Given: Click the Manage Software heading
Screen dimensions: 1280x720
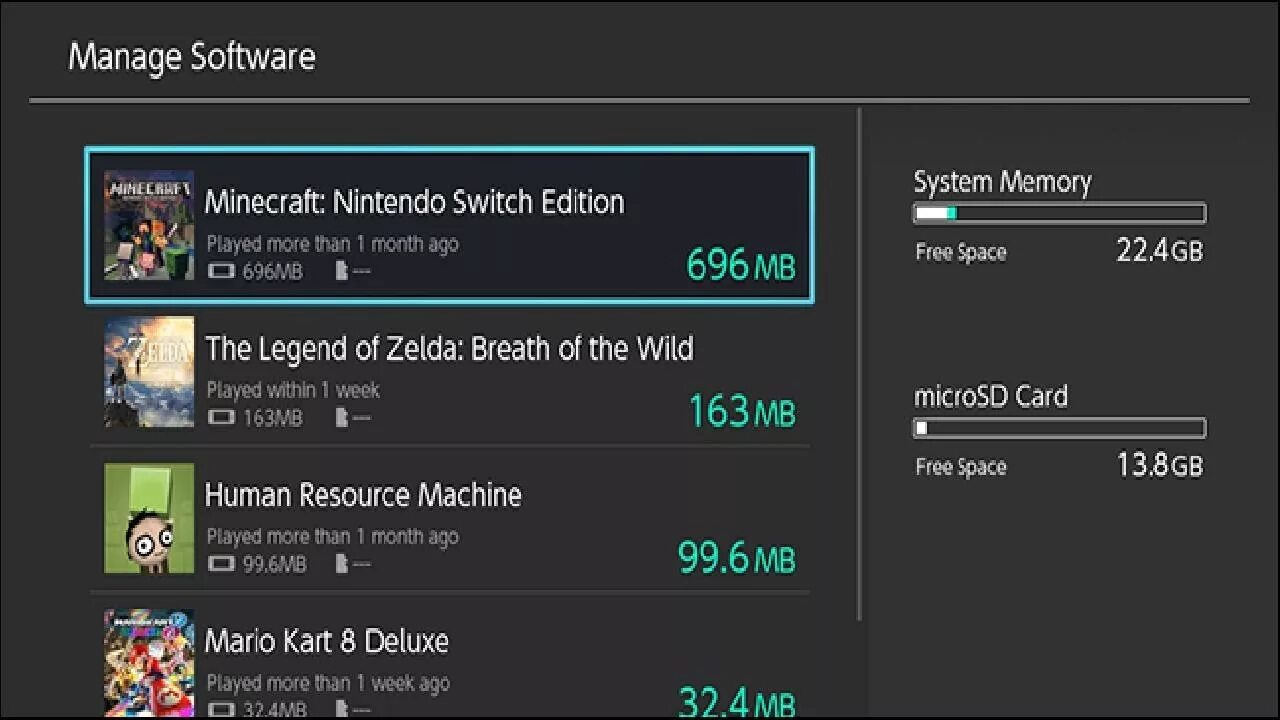Looking at the screenshot, I should [192, 56].
